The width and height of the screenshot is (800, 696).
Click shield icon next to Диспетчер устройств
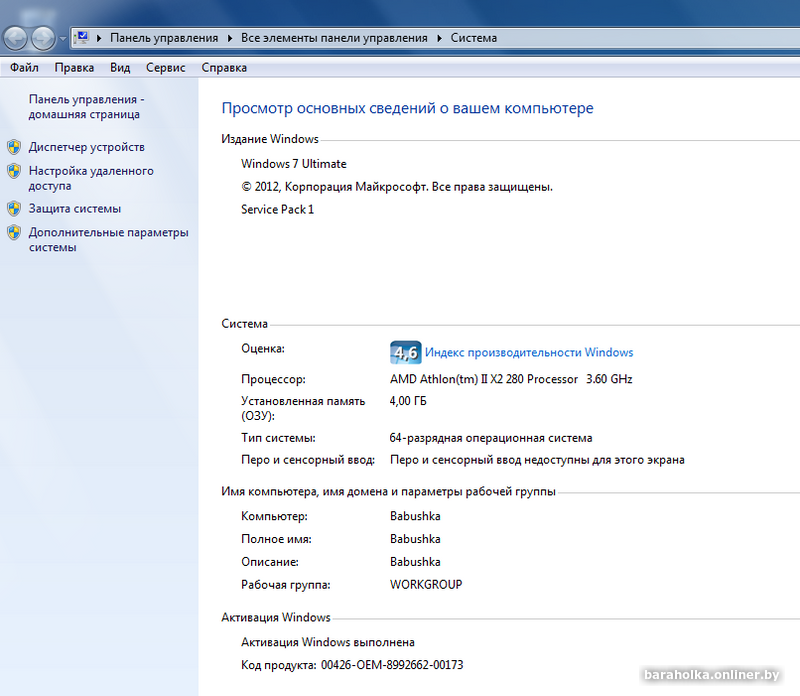coord(14,147)
